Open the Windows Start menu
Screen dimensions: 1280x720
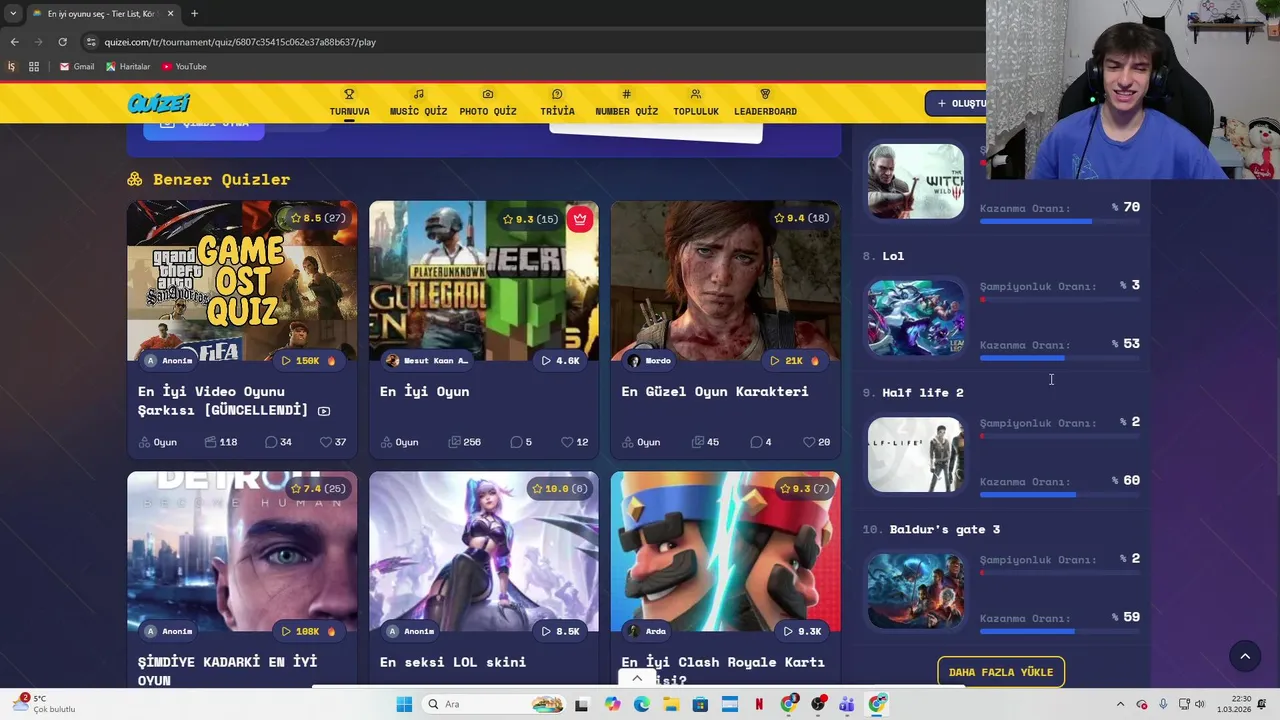404,704
